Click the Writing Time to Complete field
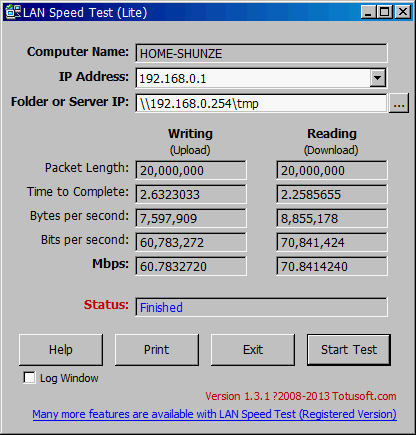This screenshot has height=435, width=416. (x=191, y=194)
